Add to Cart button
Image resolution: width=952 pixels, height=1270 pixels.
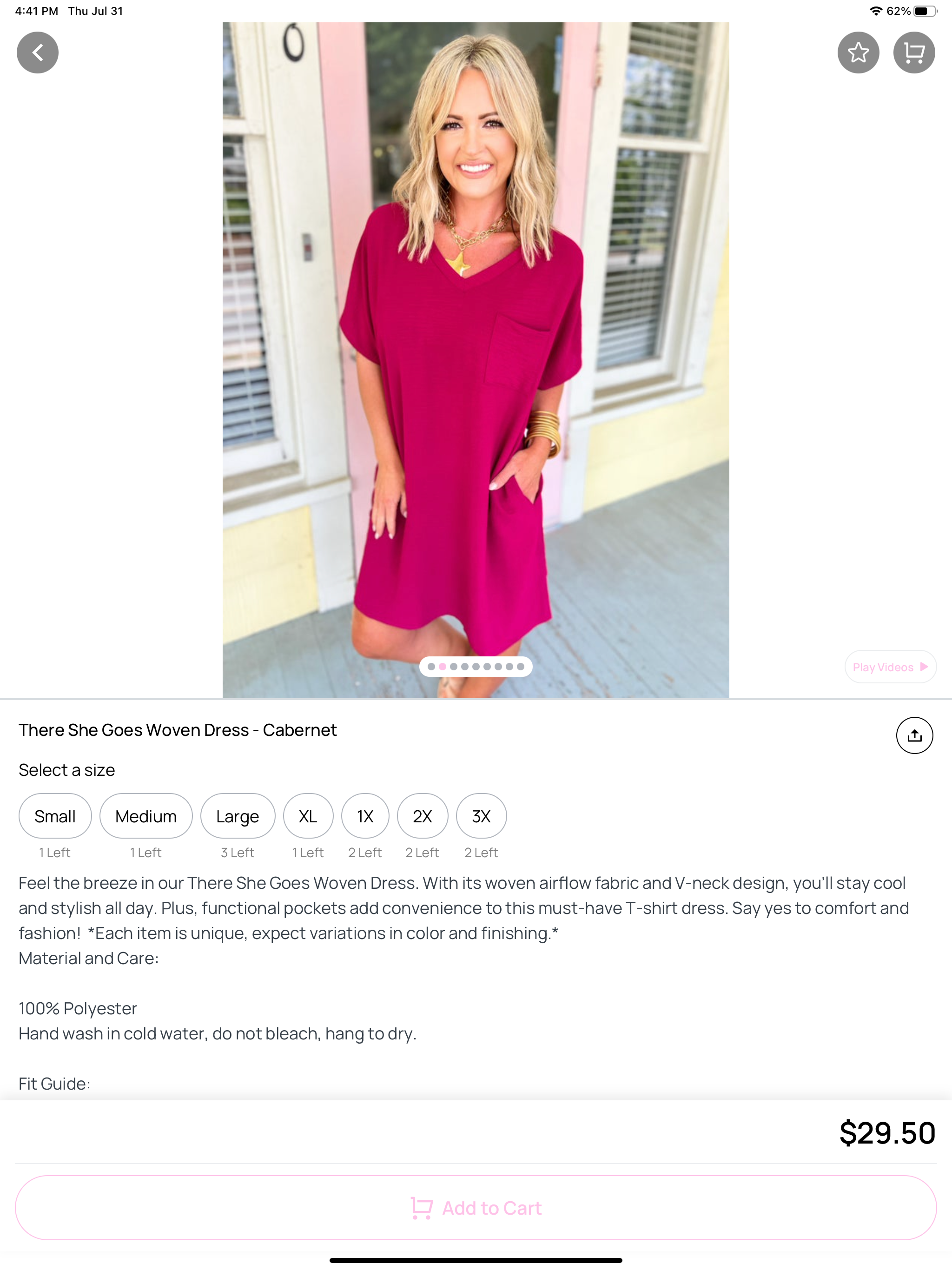coord(476,1207)
